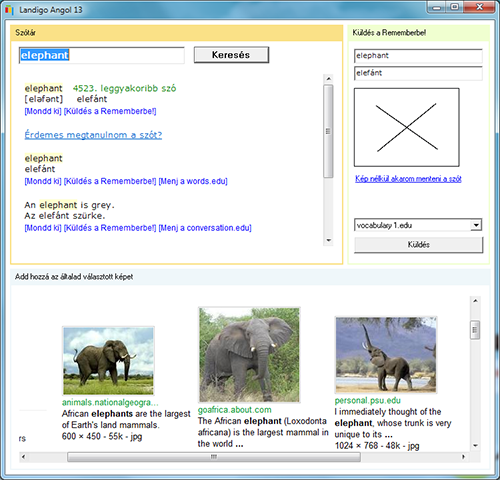The height and width of the screenshot is (480, 500).
Task: Click the 'elefánt' translation input field
Action: (x=418, y=73)
